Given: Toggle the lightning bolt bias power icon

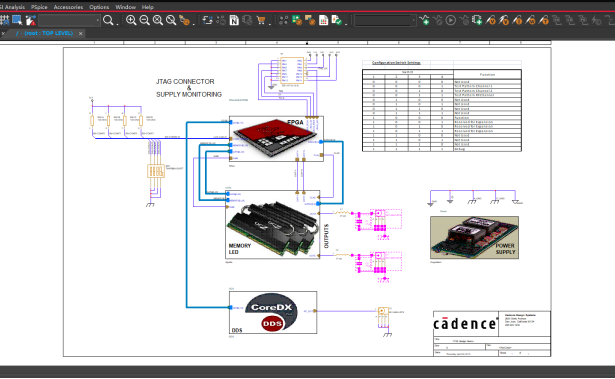Looking at the screenshot, I should click(597, 20).
